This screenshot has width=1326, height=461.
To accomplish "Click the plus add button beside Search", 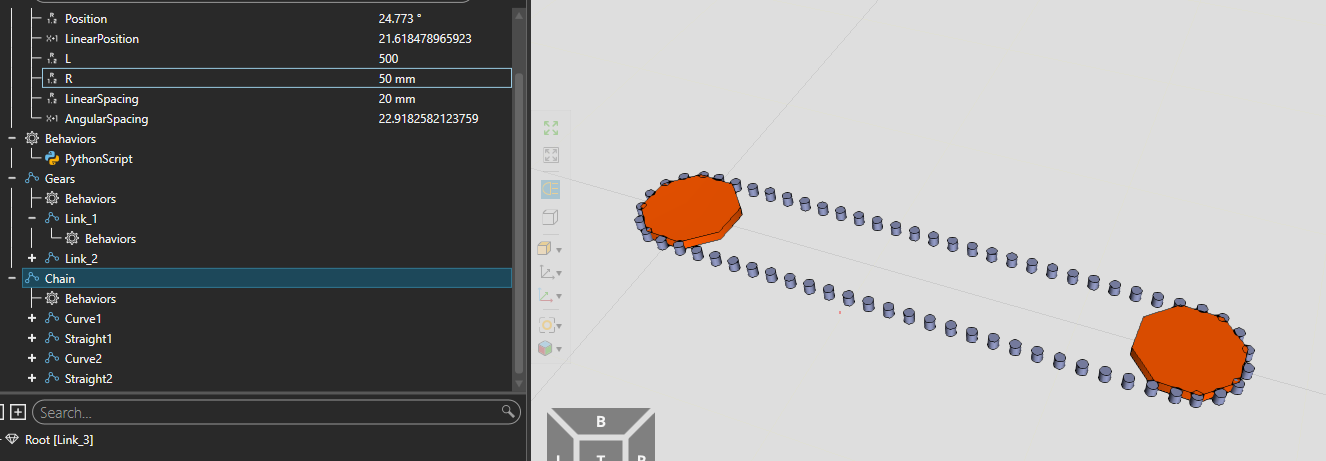I will pyautogui.click(x=18, y=412).
